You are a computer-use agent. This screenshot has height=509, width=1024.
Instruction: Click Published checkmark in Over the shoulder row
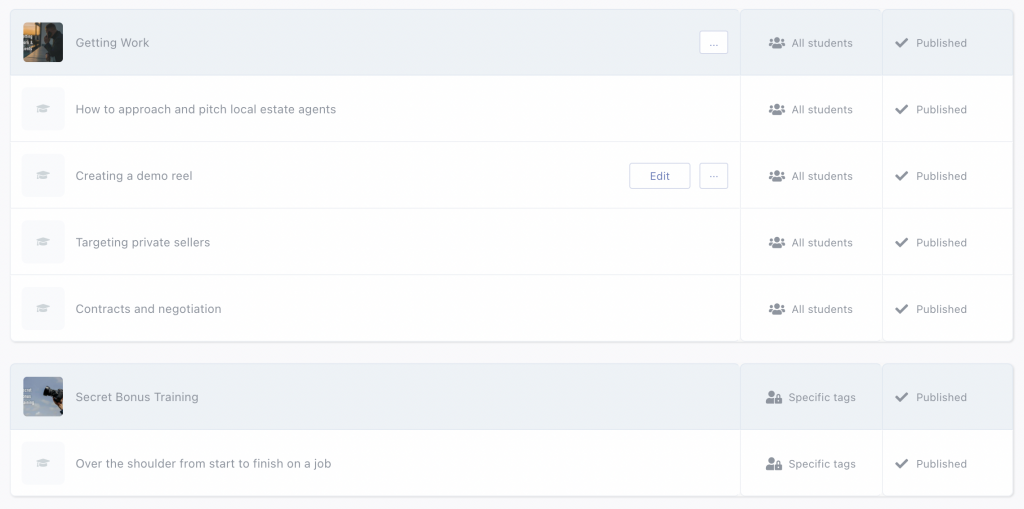tap(902, 464)
